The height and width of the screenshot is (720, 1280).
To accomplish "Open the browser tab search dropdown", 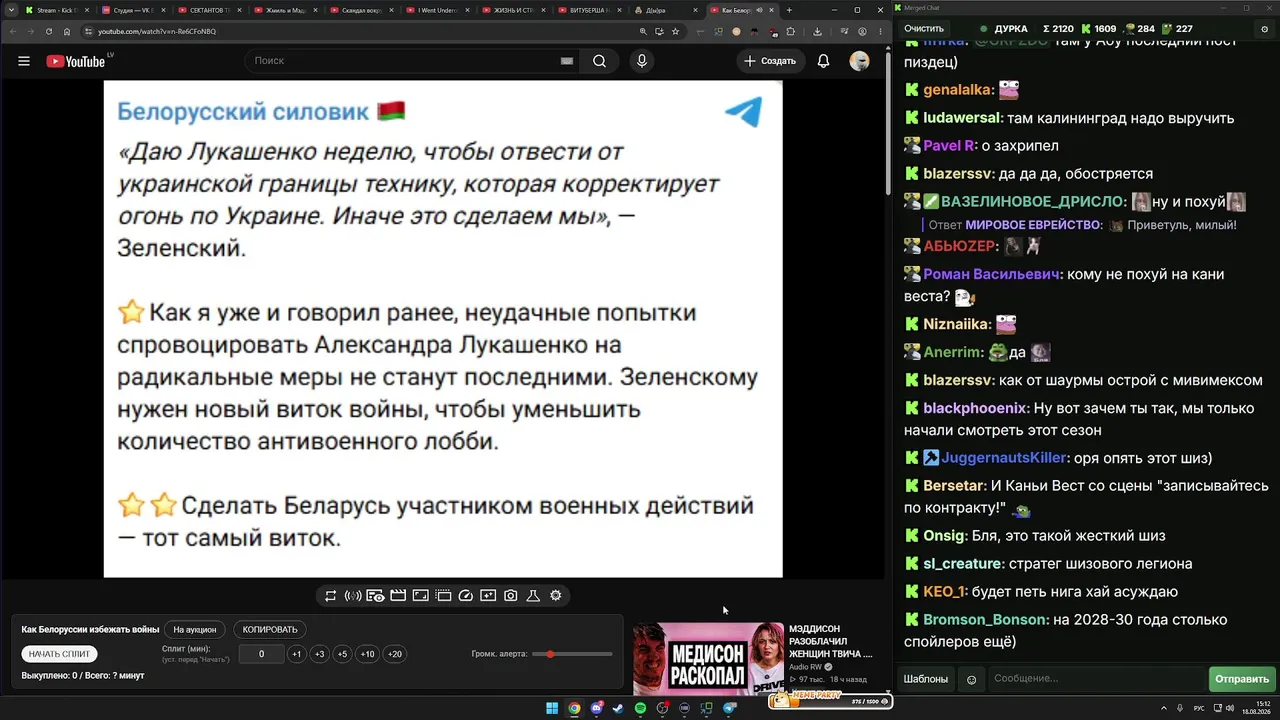I will click(x=11, y=10).
